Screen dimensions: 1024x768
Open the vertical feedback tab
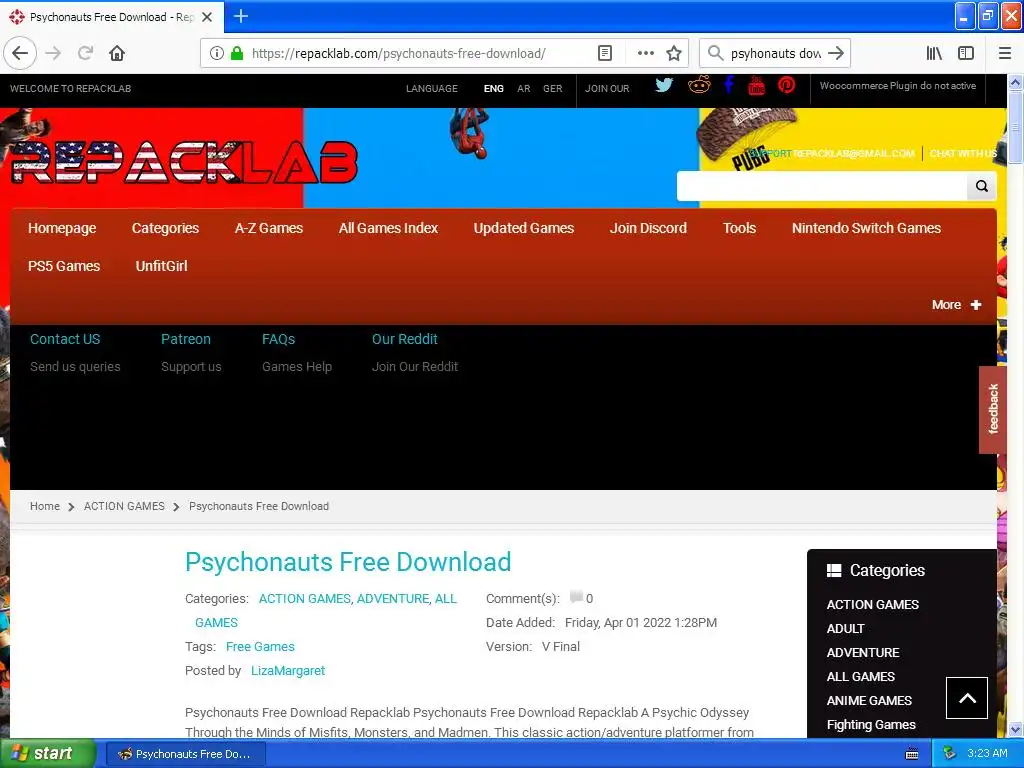[993, 409]
